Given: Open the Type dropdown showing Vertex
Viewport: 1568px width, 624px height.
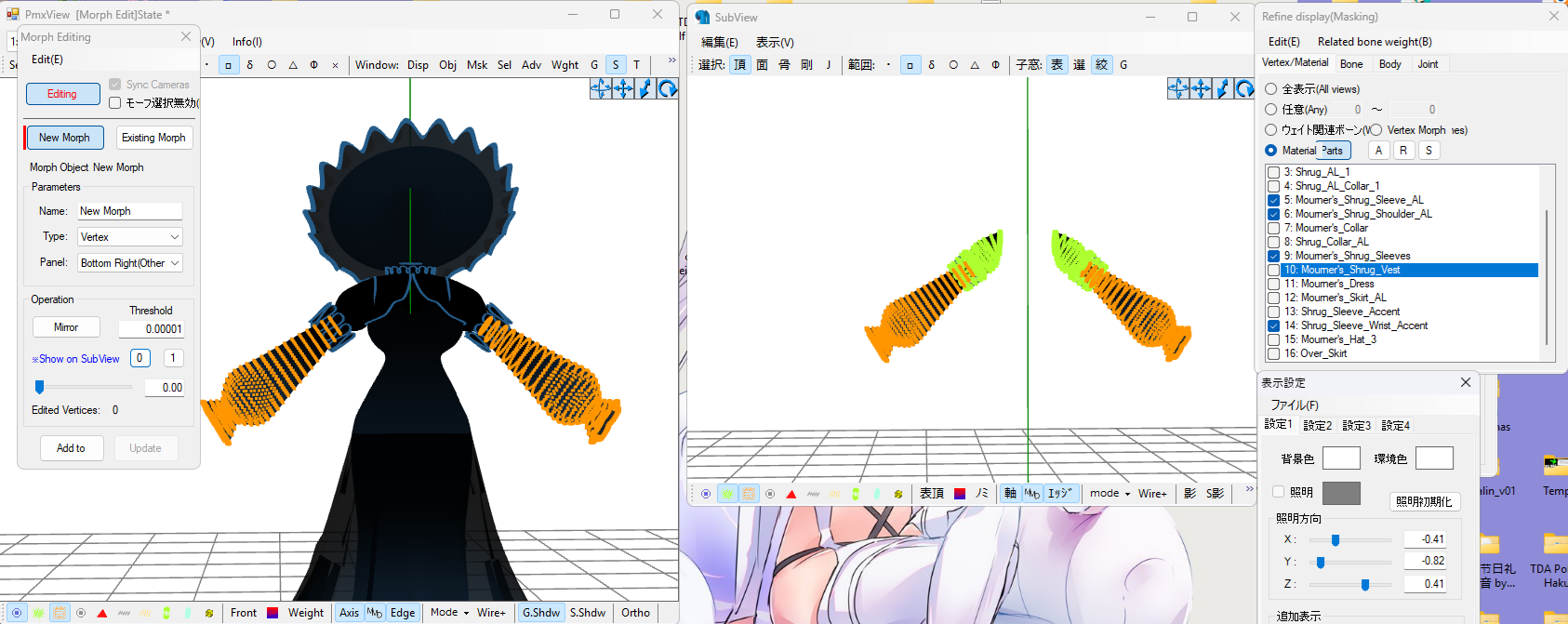Looking at the screenshot, I should 129,237.
